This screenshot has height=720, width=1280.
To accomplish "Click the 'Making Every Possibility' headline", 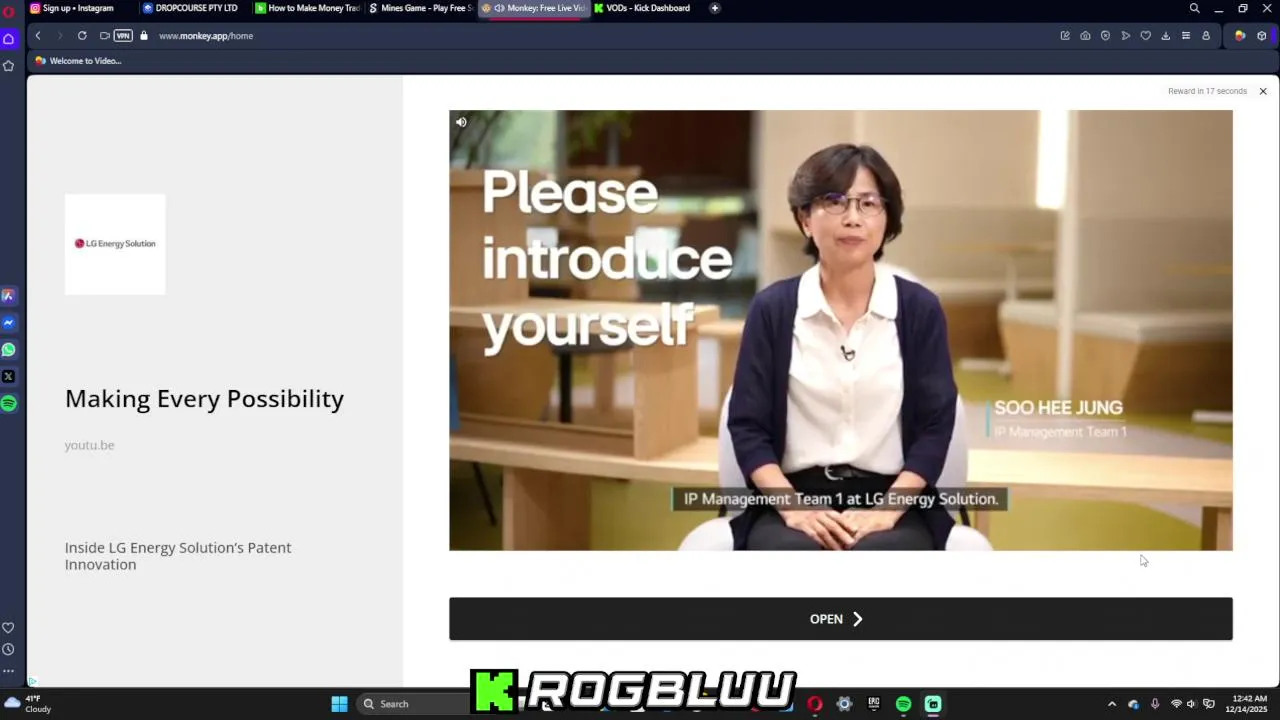I will pyautogui.click(x=204, y=399).
